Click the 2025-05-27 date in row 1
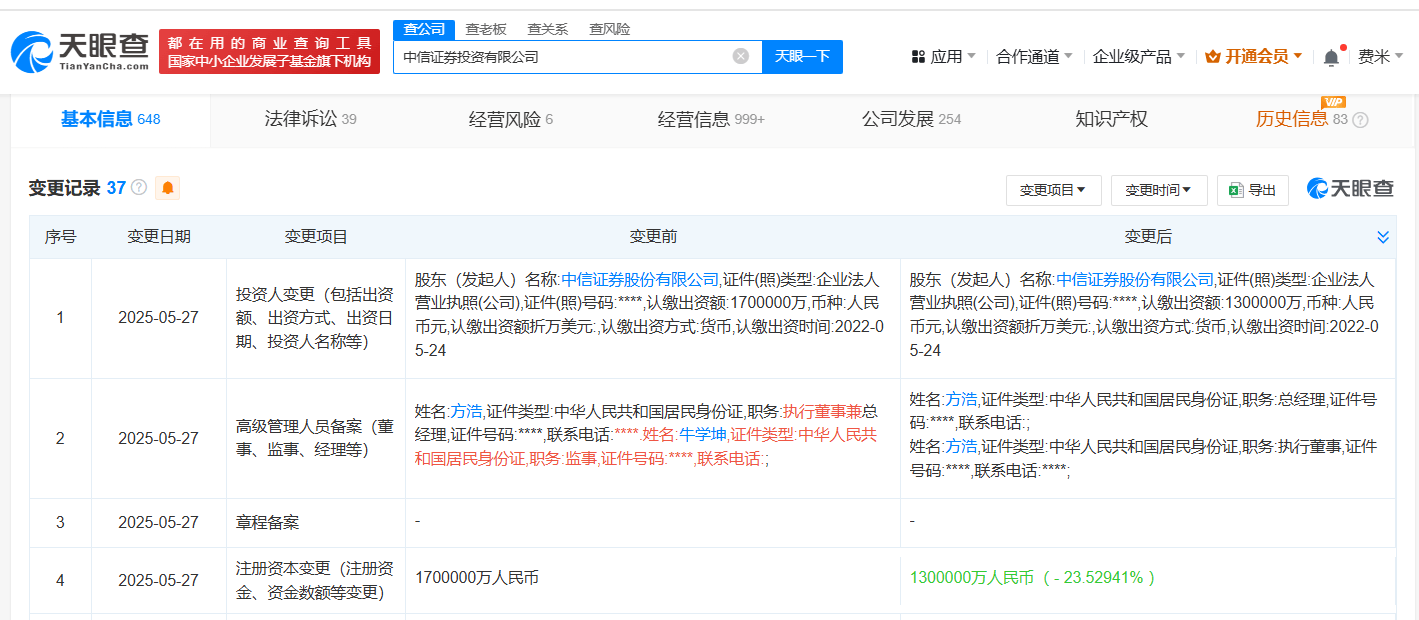This screenshot has height=620, width=1419. (x=158, y=318)
